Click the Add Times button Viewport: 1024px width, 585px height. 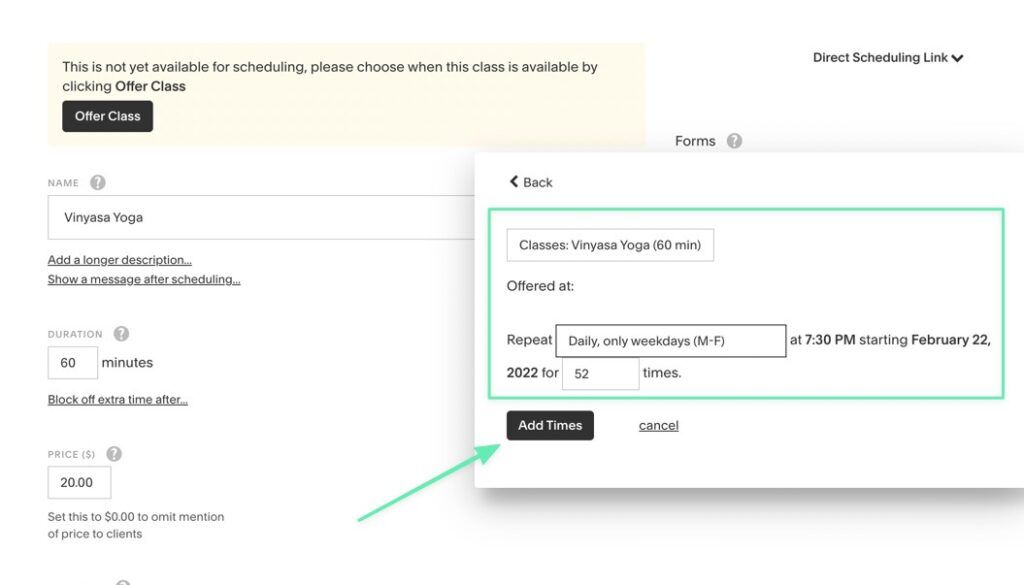pyautogui.click(x=550, y=425)
